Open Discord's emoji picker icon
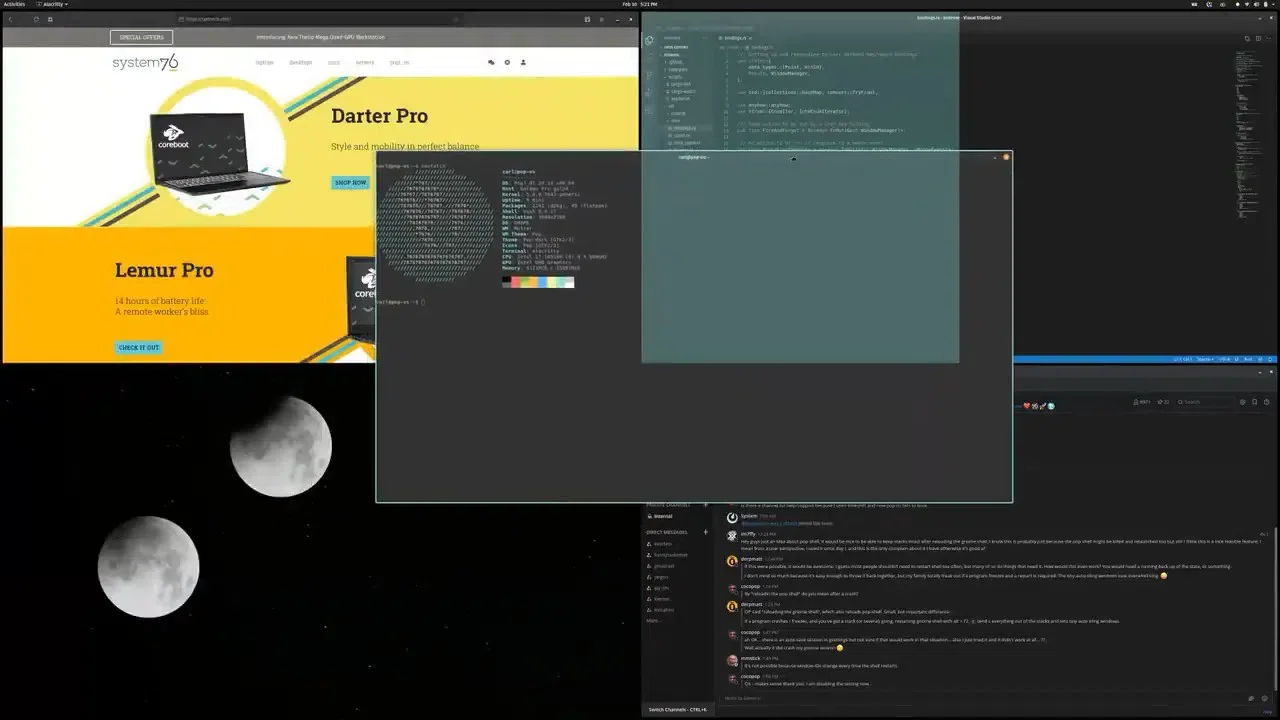 [1265, 698]
